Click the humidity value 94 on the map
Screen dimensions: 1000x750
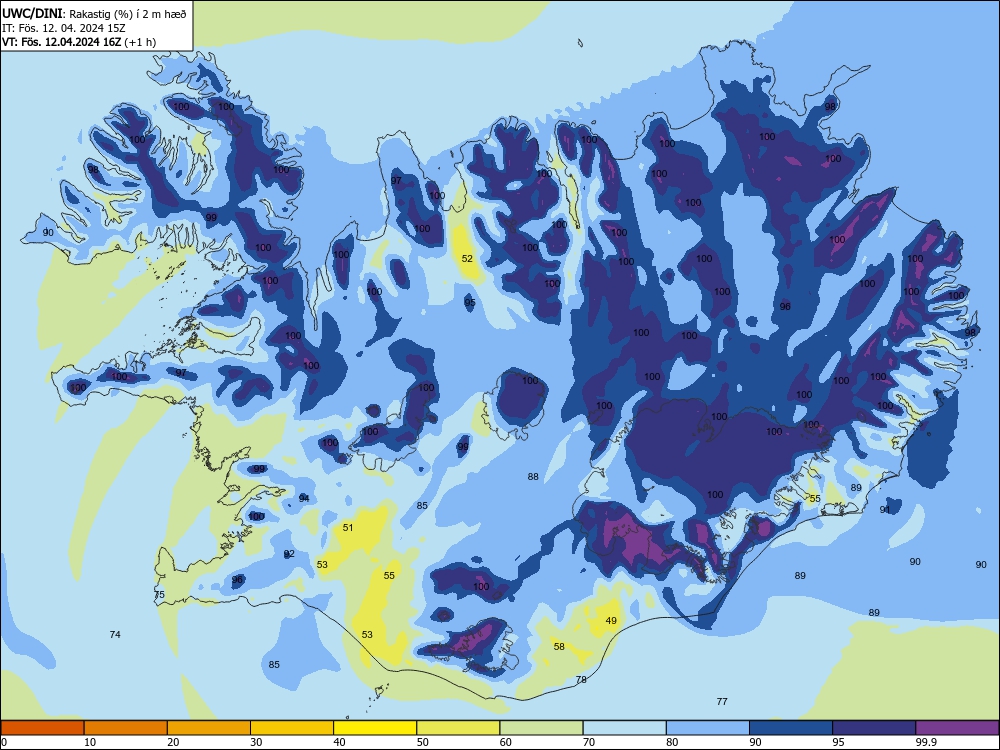(304, 498)
